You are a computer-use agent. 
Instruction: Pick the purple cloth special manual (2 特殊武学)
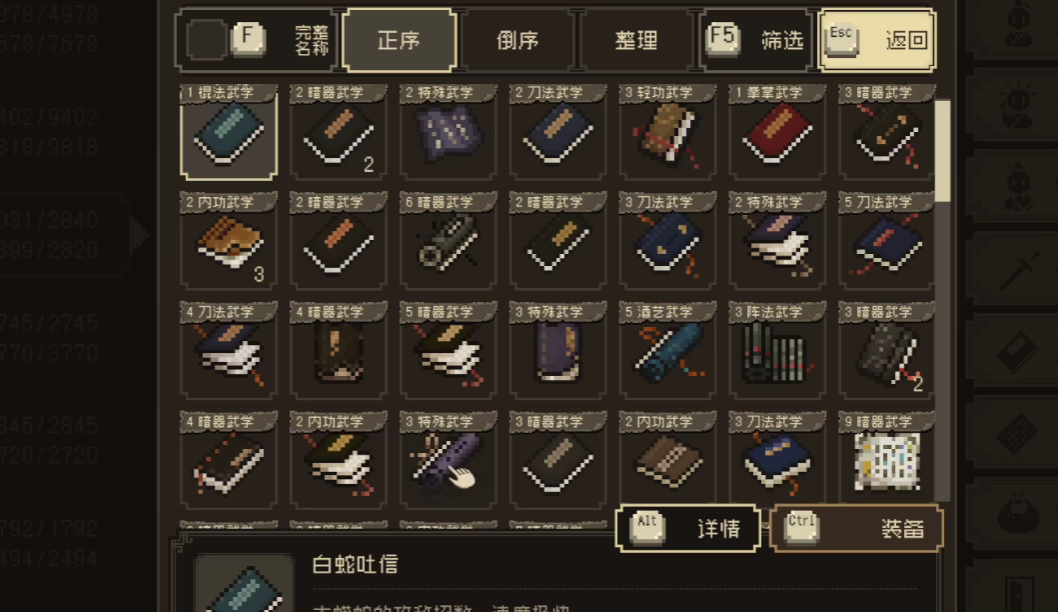pos(448,132)
